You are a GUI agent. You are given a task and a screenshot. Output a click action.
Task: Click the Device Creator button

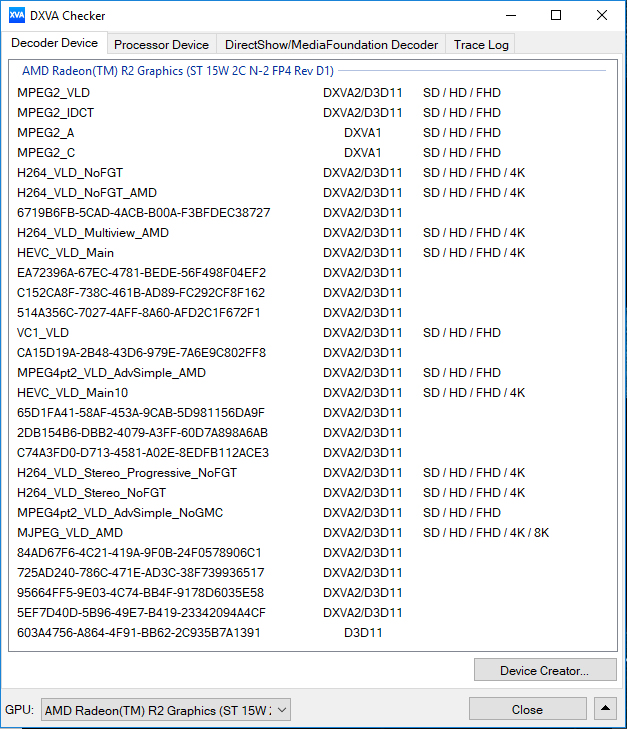(544, 671)
